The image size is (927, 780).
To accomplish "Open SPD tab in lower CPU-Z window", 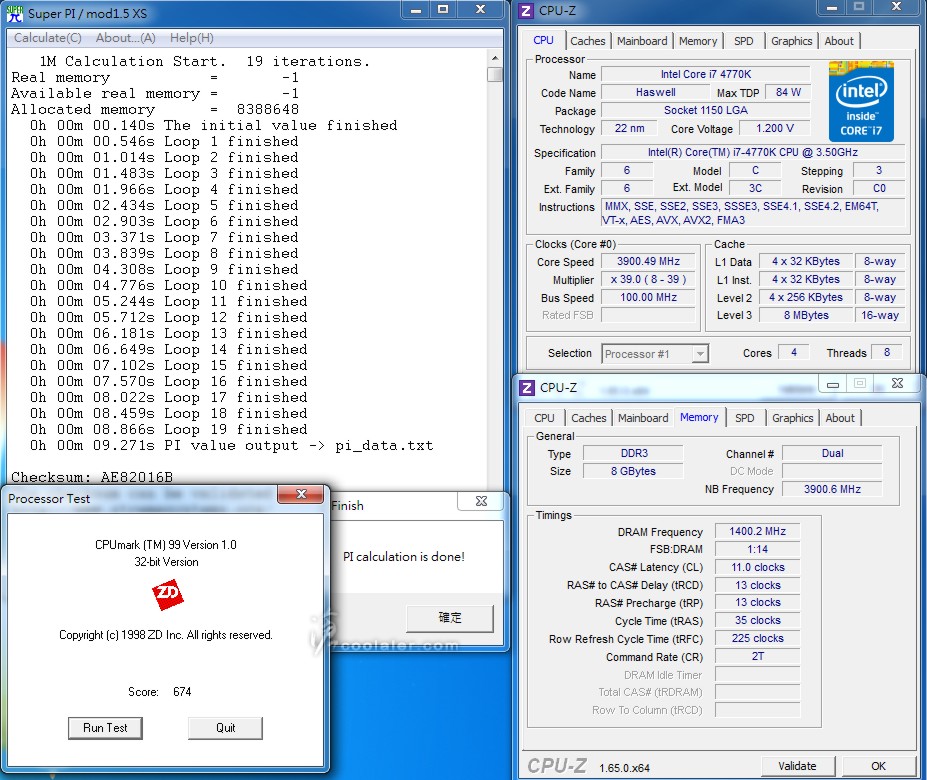I will [x=745, y=418].
